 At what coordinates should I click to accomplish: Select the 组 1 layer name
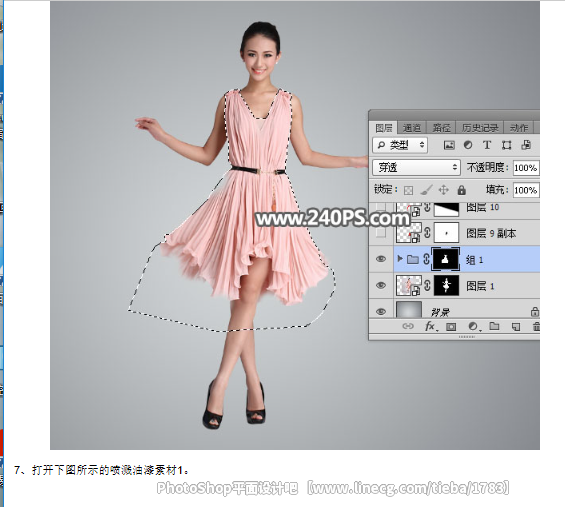475,260
